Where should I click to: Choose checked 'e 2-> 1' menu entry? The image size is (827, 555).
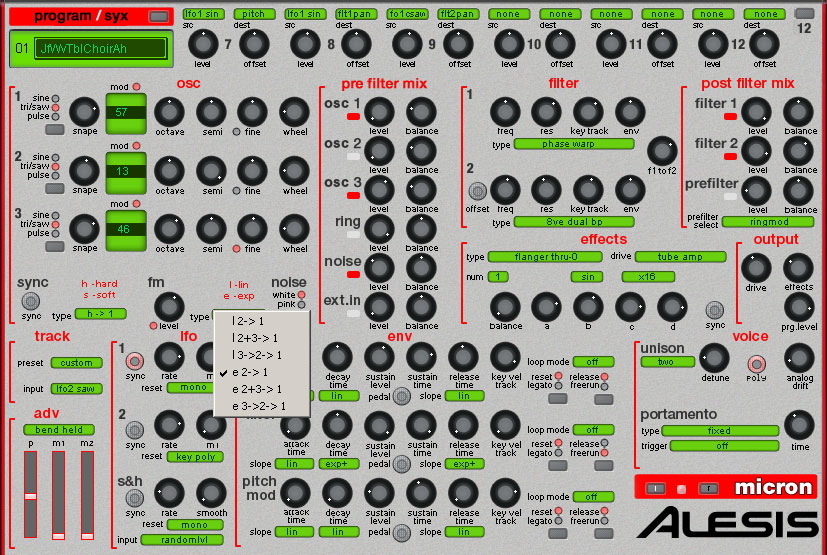pyautogui.click(x=262, y=372)
